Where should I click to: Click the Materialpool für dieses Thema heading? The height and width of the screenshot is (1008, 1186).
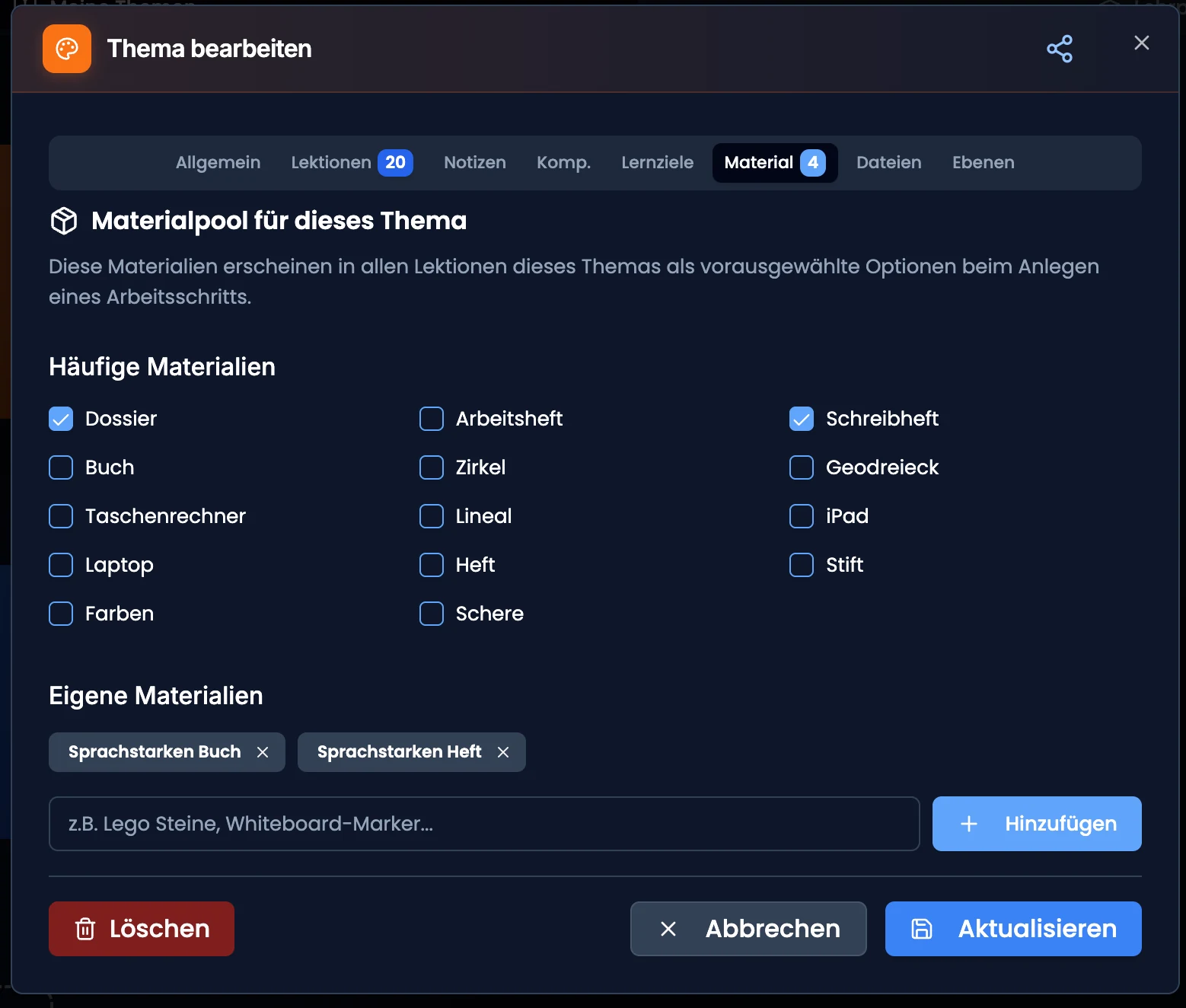coord(279,221)
